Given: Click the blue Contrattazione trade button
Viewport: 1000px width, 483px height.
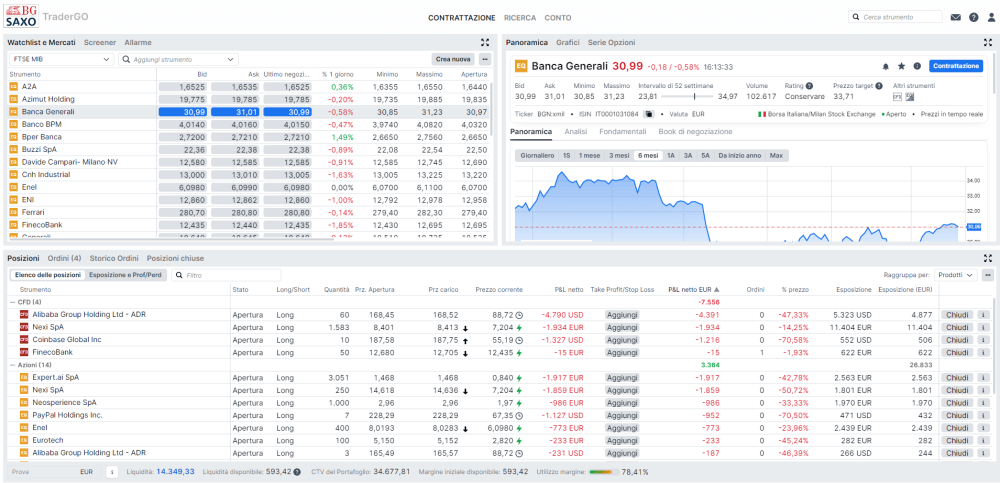Looking at the screenshot, I should click(956, 66).
